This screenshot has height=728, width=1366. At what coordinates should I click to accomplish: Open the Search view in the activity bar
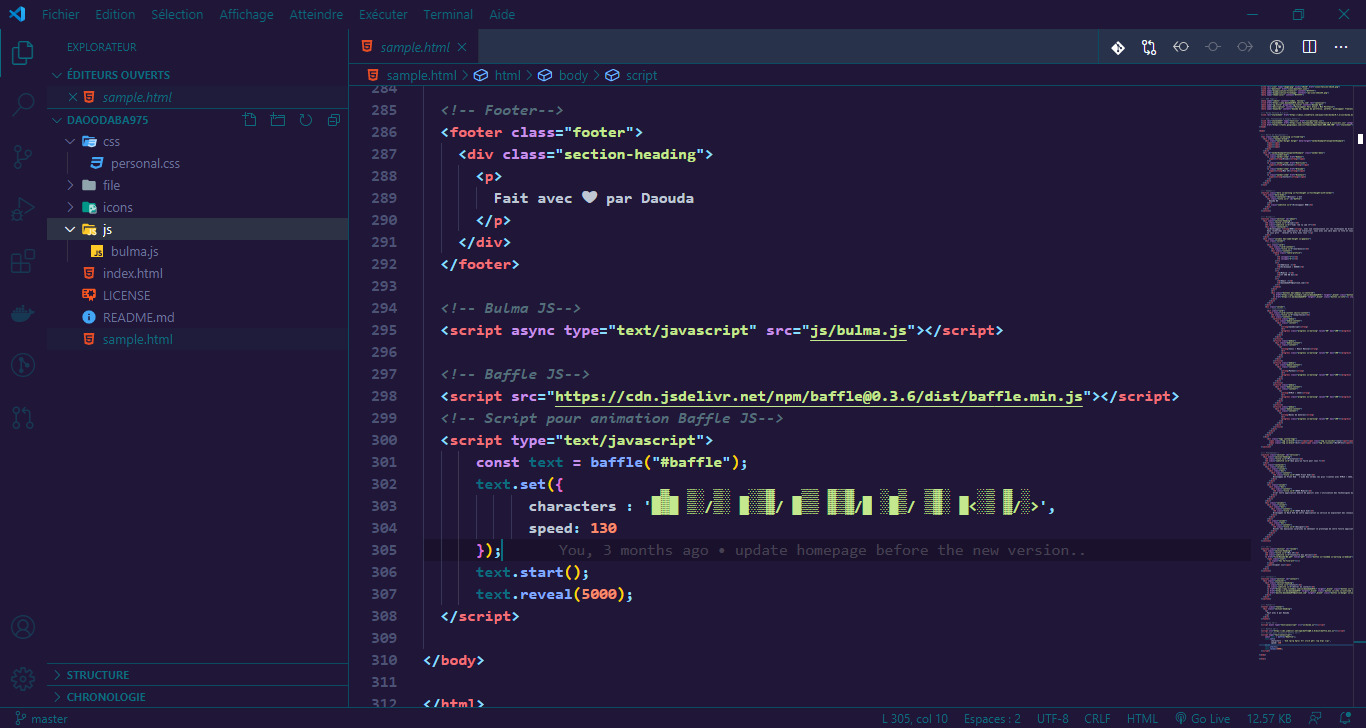point(22,104)
